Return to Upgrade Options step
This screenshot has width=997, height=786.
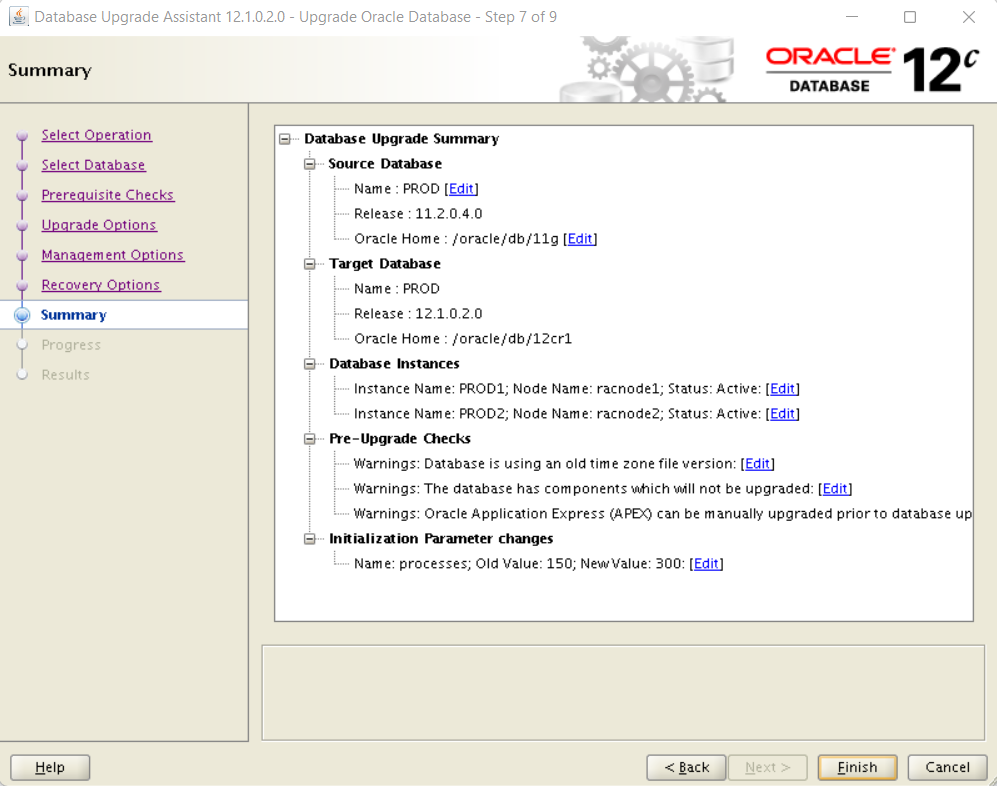click(99, 224)
